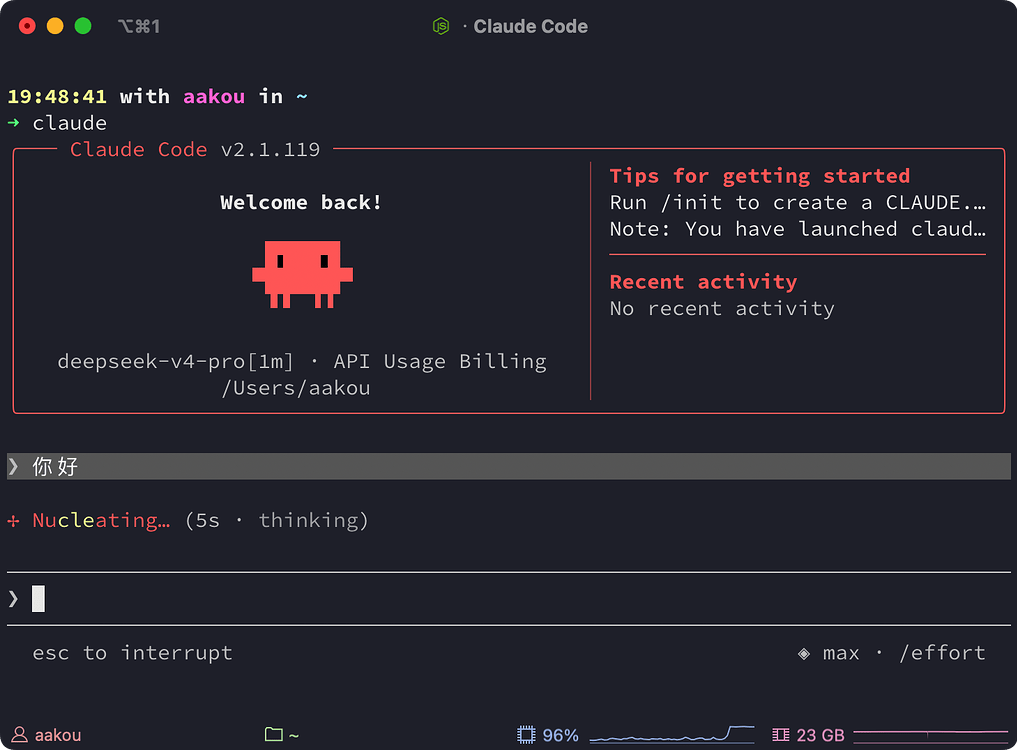Click the '(5s · thinking)' timer text
The width and height of the screenshot is (1017, 750).
(x=277, y=520)
